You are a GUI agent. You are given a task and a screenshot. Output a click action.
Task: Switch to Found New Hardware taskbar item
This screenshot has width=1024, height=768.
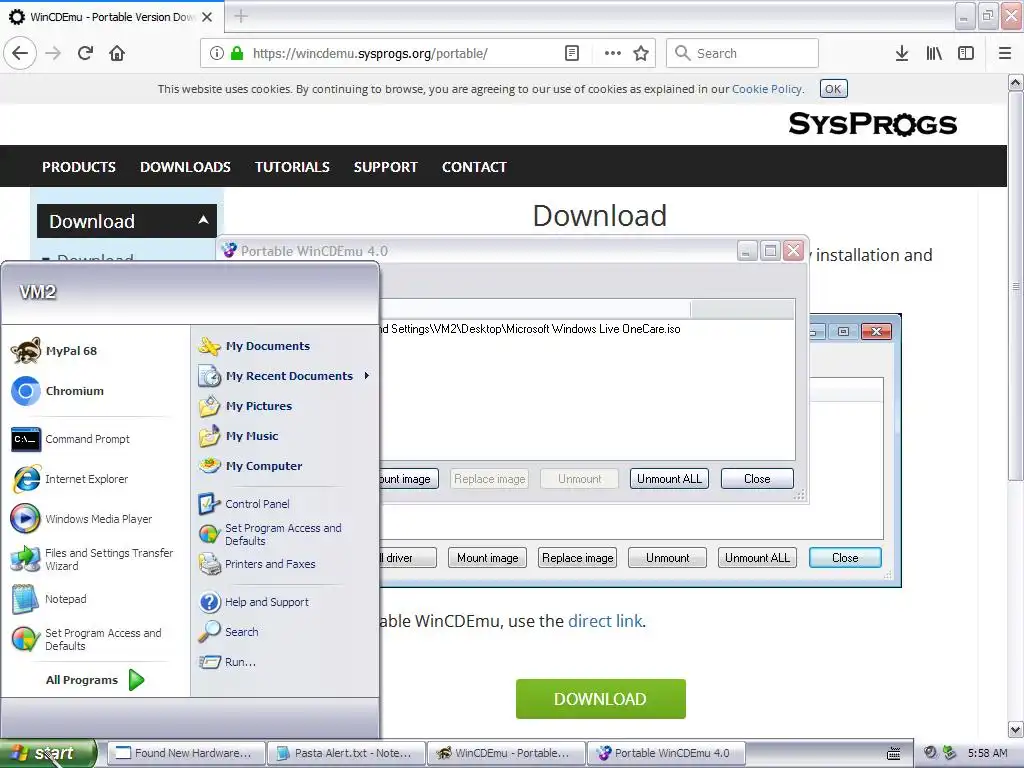pos(185,753)
